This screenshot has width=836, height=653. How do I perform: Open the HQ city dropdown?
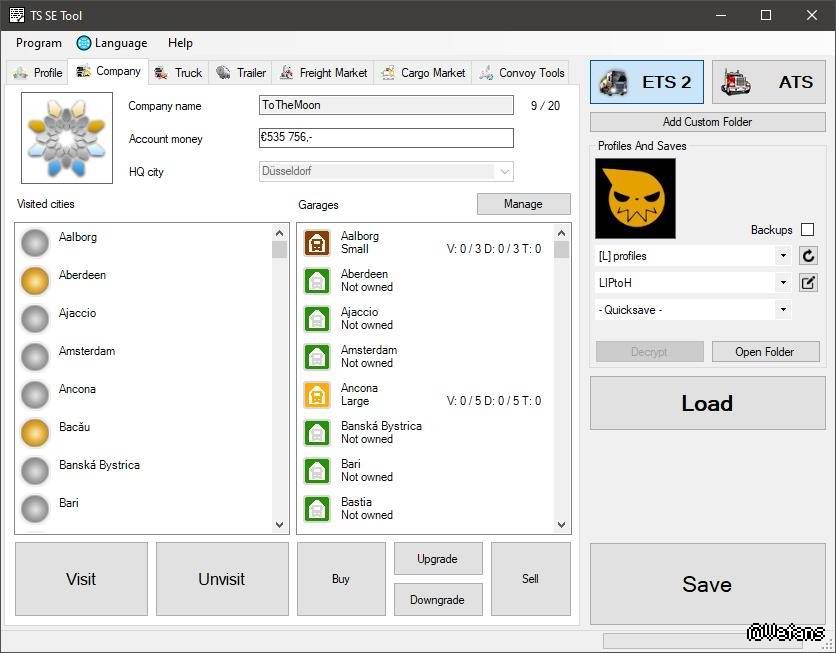click(505, 172)
